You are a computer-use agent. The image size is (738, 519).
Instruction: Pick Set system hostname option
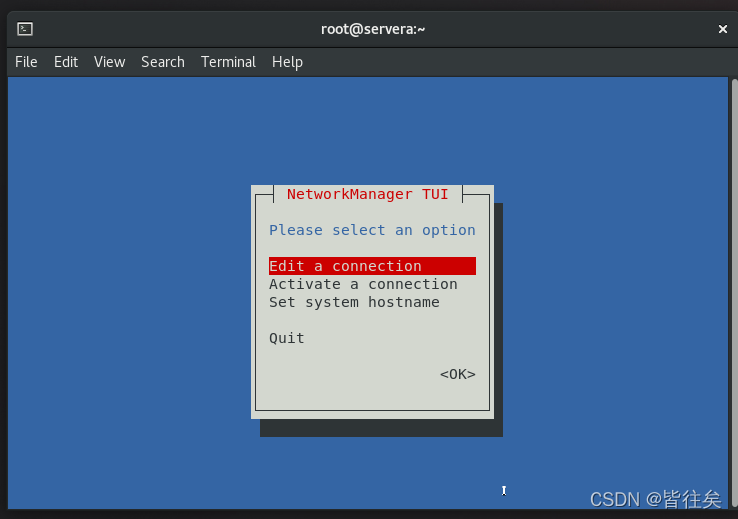click(x=354, y=302)
